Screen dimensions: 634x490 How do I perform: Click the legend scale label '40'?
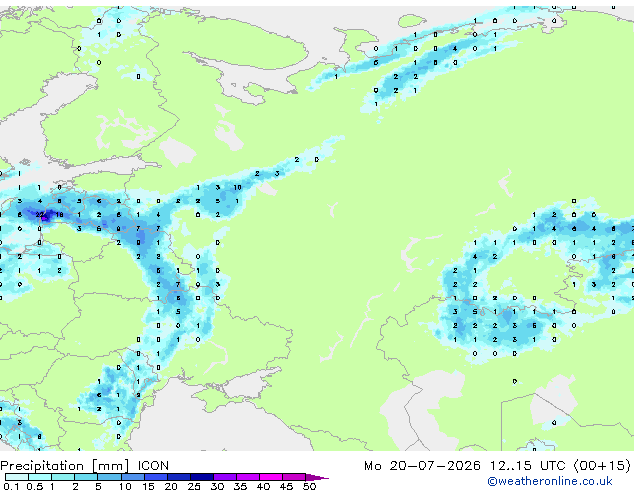(263, 486)
